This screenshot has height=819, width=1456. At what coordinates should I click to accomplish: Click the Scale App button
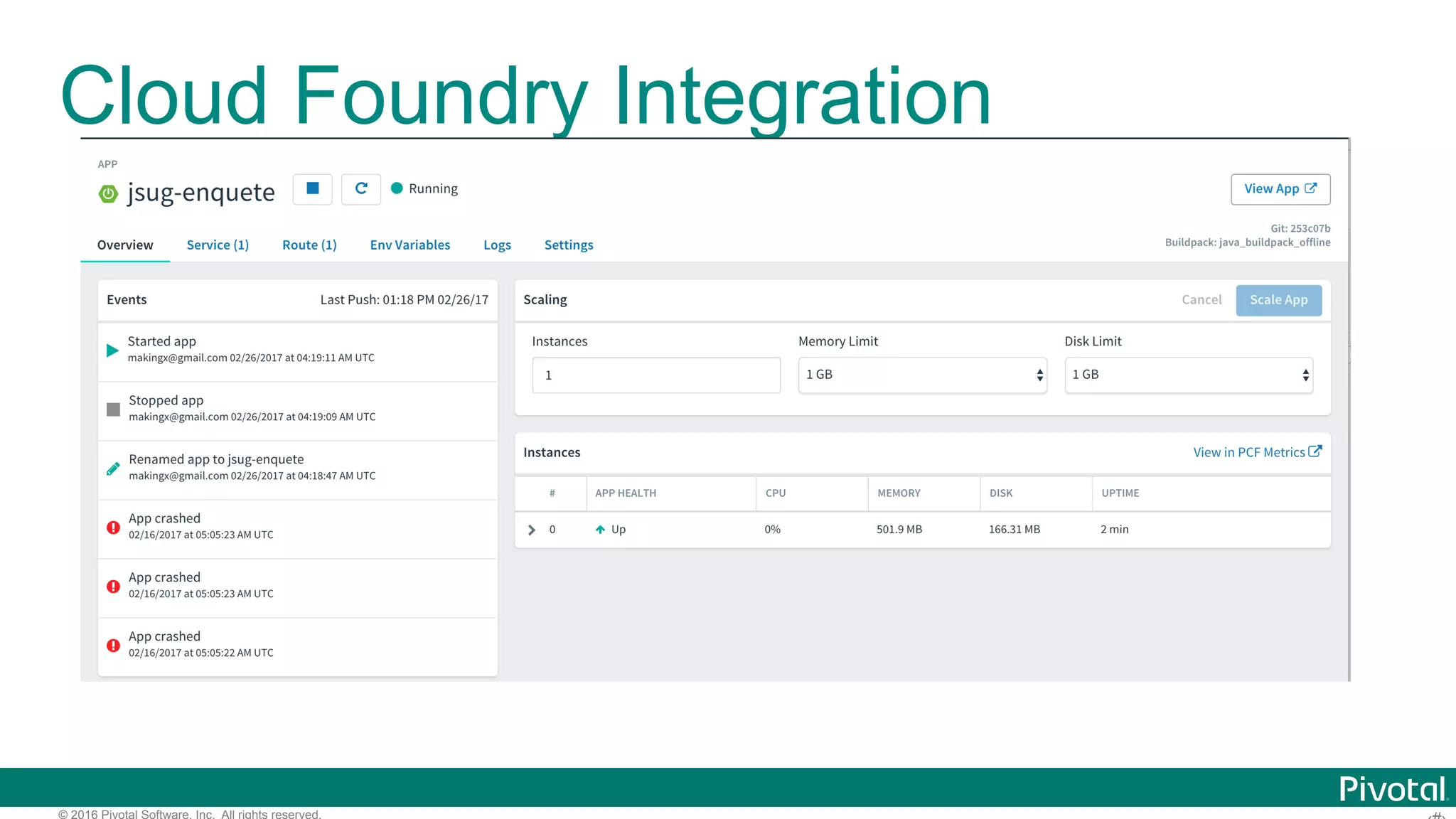click(1279, 300)
